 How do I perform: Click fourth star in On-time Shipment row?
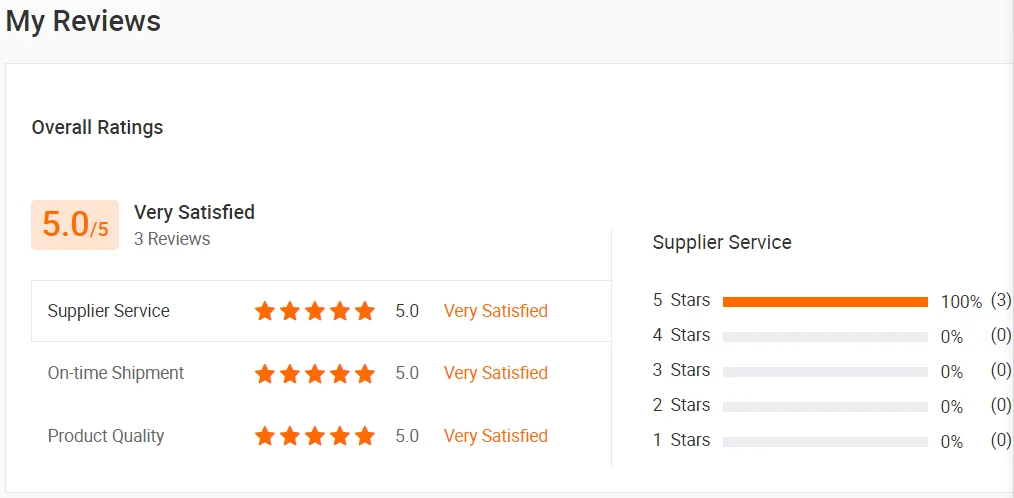[340, 374]
